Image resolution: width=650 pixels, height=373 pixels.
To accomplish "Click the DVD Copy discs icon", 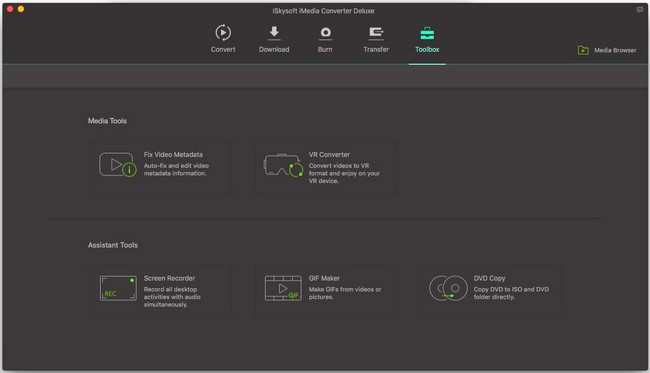I will tap(448, 288).
